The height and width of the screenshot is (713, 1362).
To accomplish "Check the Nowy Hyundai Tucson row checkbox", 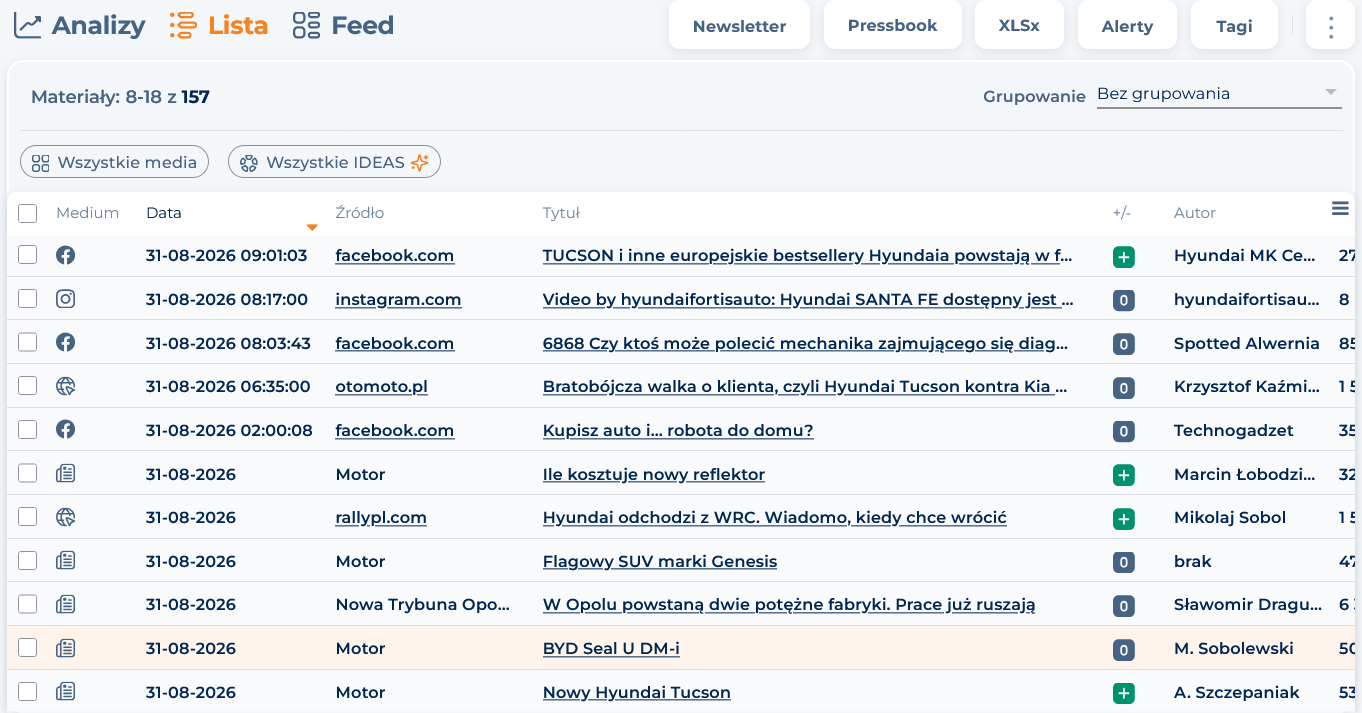I will (x=28, y=691).
